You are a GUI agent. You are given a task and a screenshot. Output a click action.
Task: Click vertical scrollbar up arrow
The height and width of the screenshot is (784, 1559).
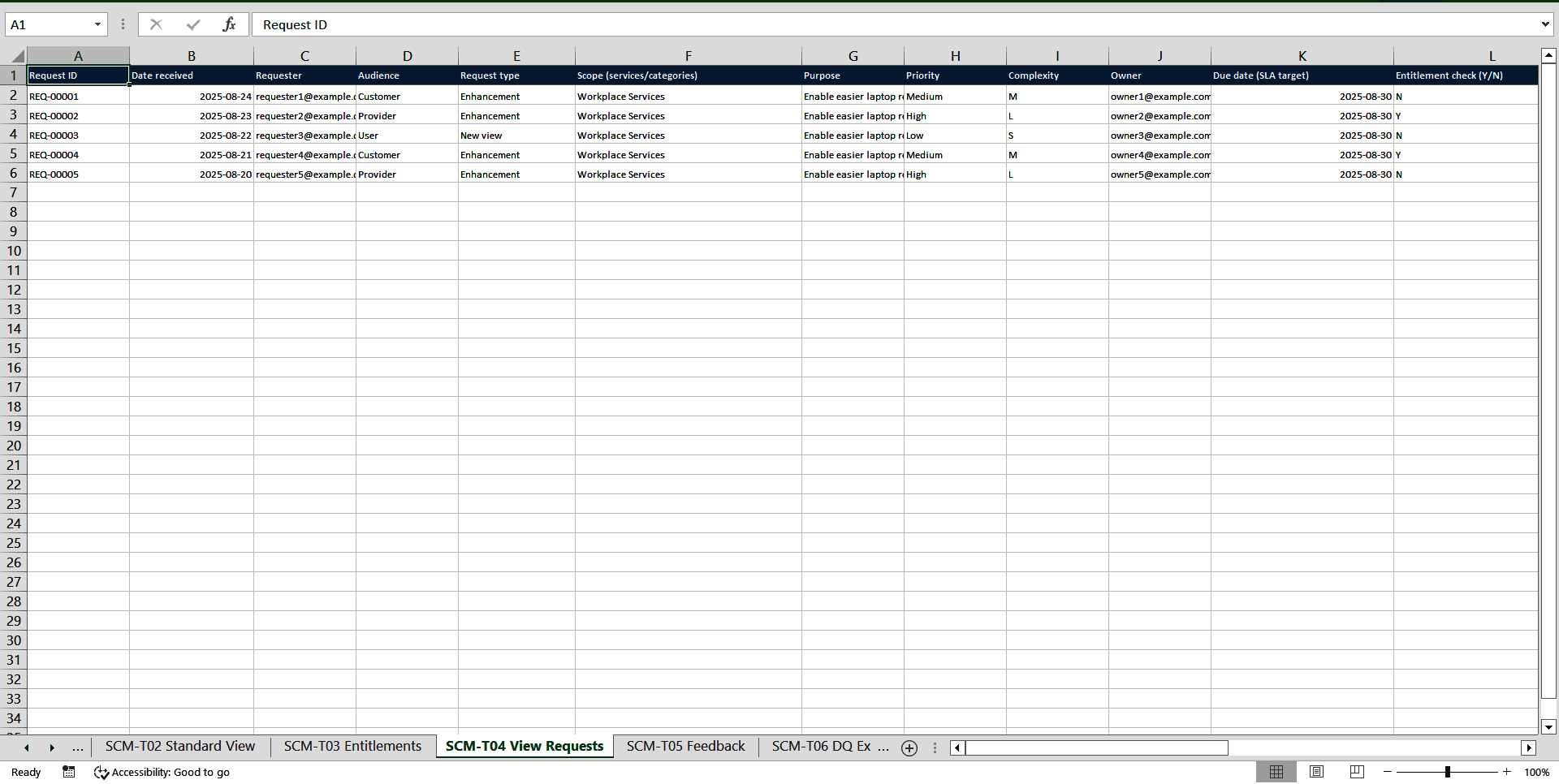pos(1548,56)
